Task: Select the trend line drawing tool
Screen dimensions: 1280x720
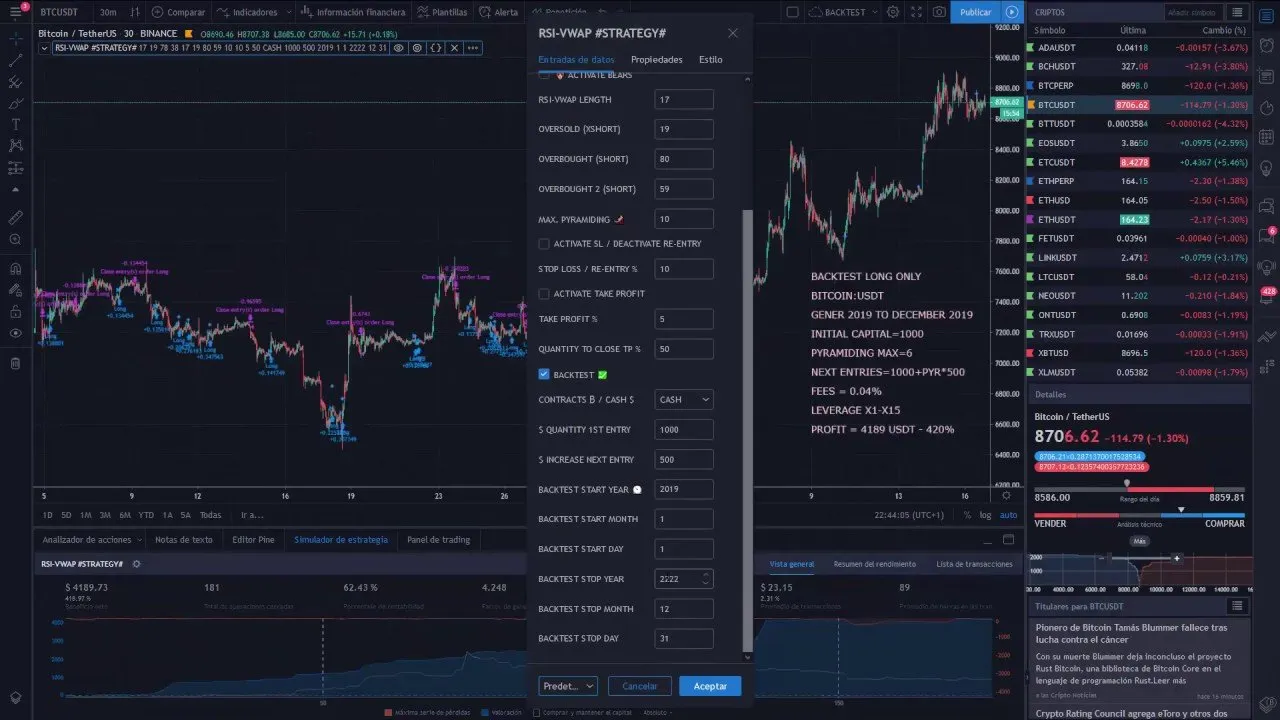Action: click(x=15, y=61)
